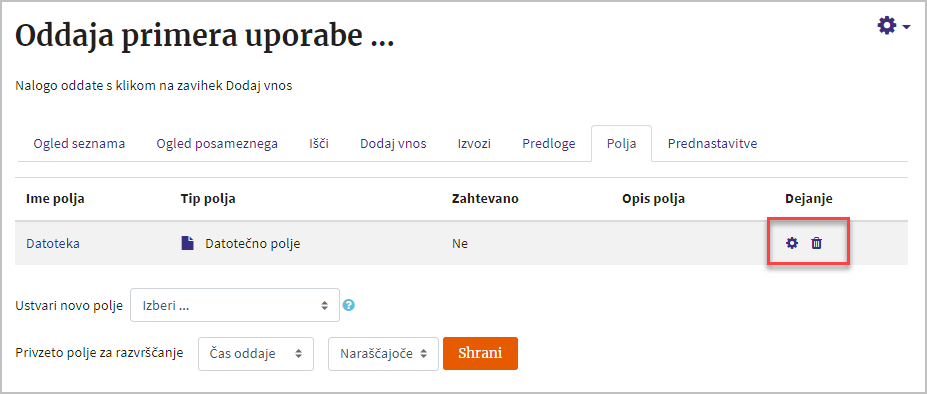The height and width of the screenshot is (394, 927).
Task: Open the Naraščajoče sort order dropdown
Action: [x=383, y=354]
